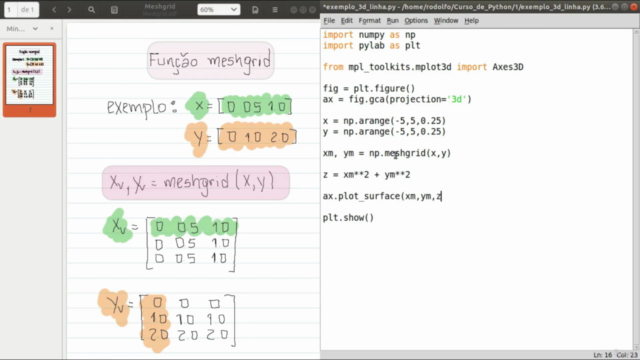640x360 pixels.
Task: Go to next page in PDF viewer
Action: coord(69,10)
